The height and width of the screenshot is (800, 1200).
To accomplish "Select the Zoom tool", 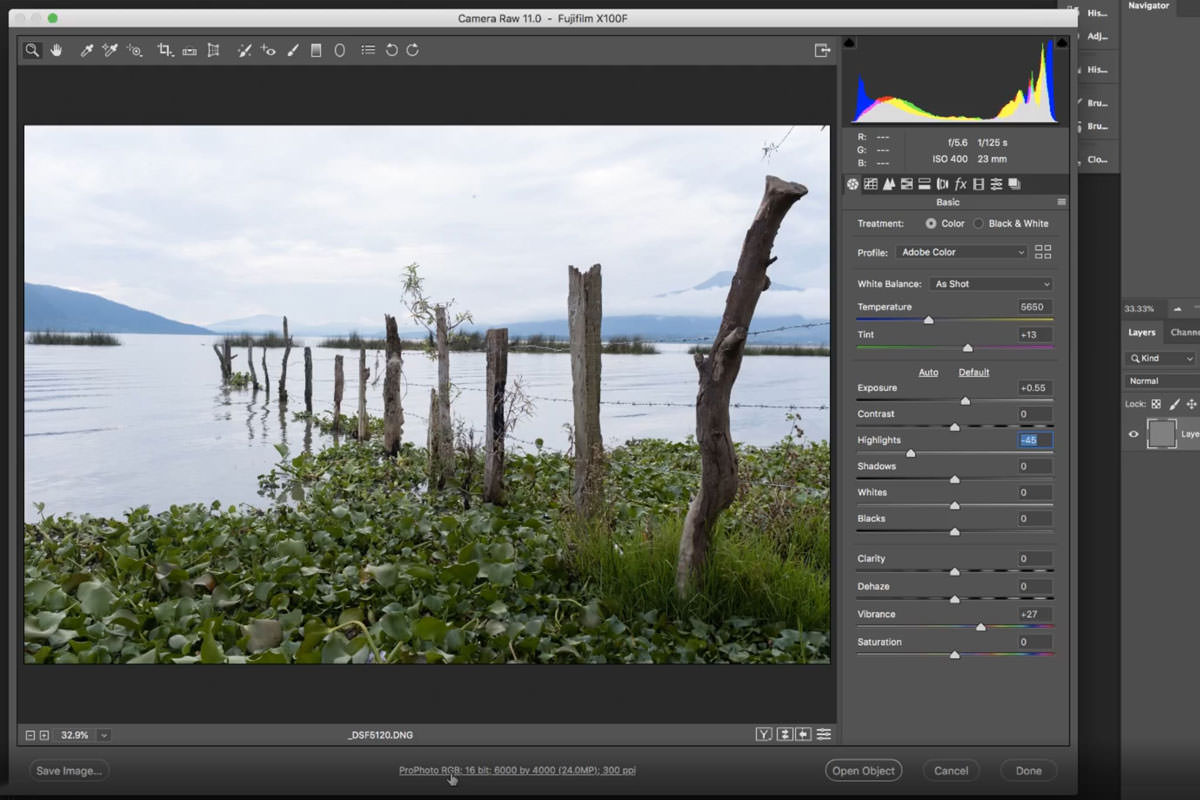I will [x=31, y=49].
